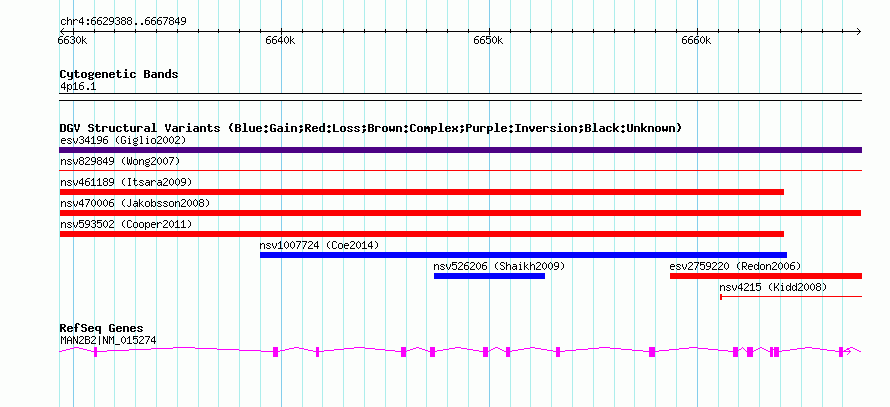The height and width of the screenshot is (407, 890).
Task: Click the nsv829849 thin red line
Action: click(460, 170)
